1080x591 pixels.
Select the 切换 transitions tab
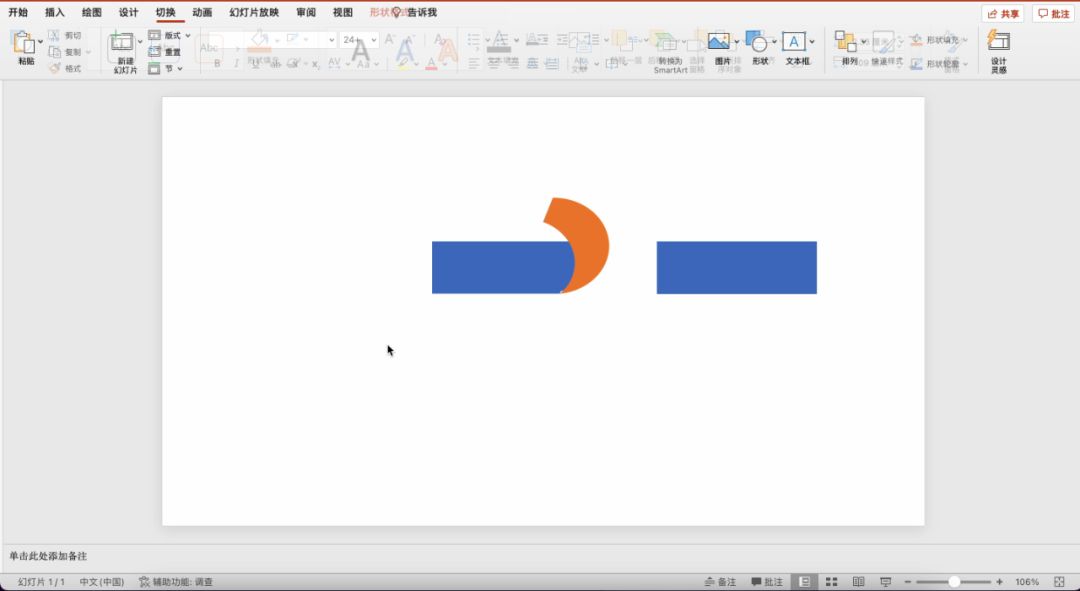165,12
